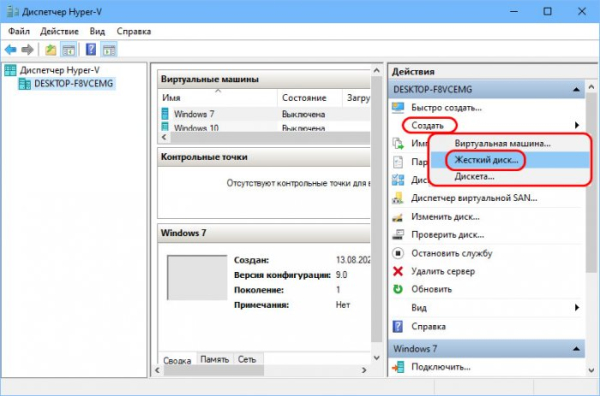The width and height of the screenshot is (600, 396).
Task: Click Подключить... action for Windows 7
Action: click(x=441, y=367)
